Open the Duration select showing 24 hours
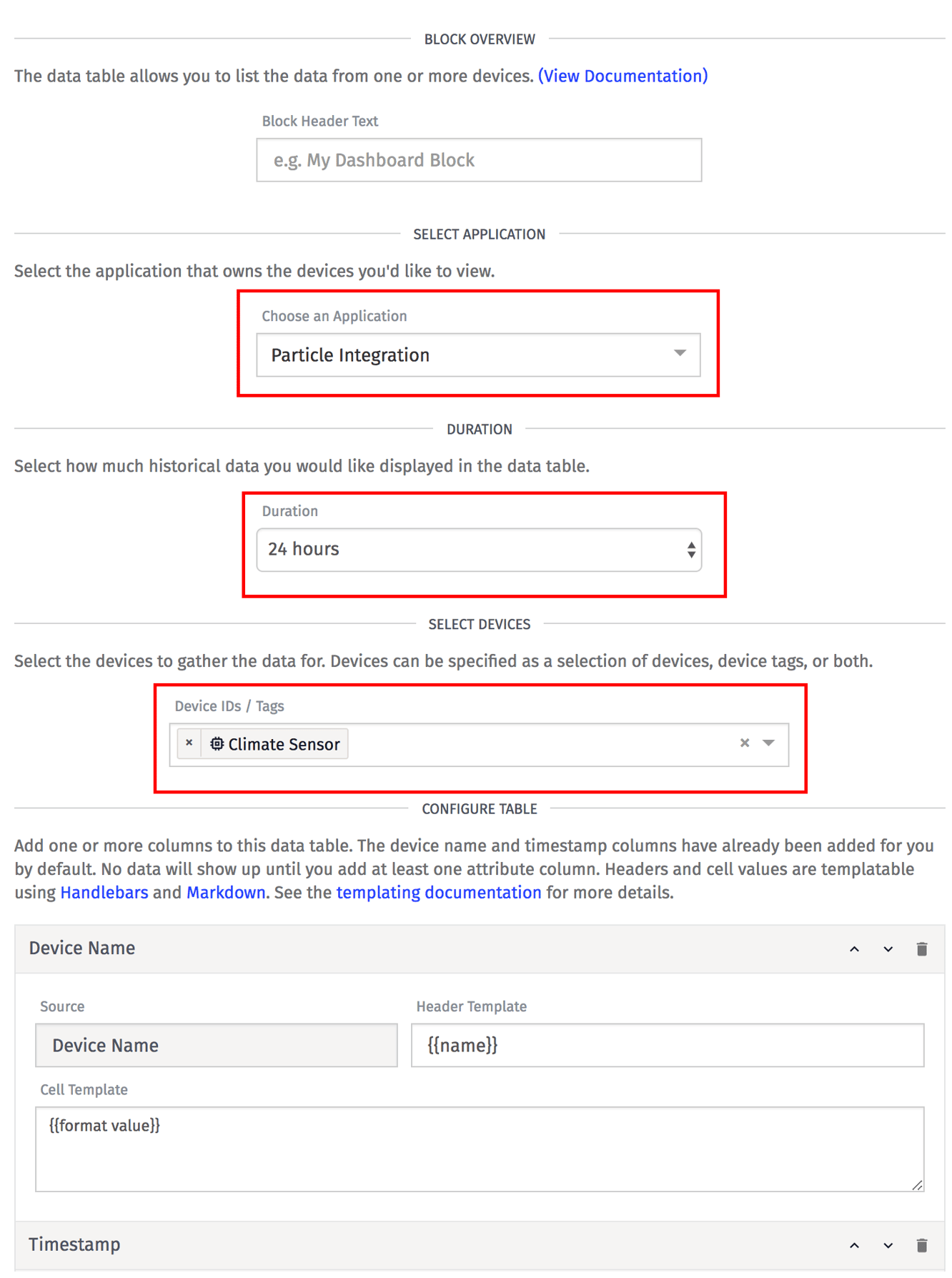Viewport: 952px width, 1278px height. (x=478, y=550)
